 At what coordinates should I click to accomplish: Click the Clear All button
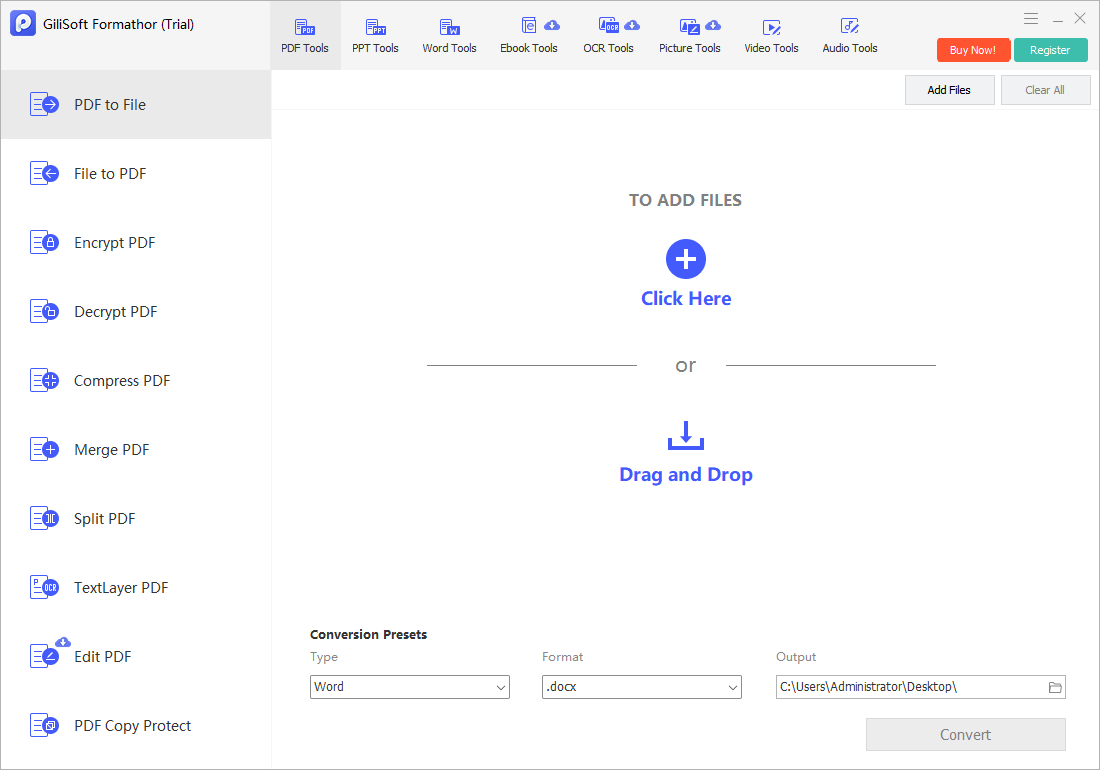[1045, 90]
